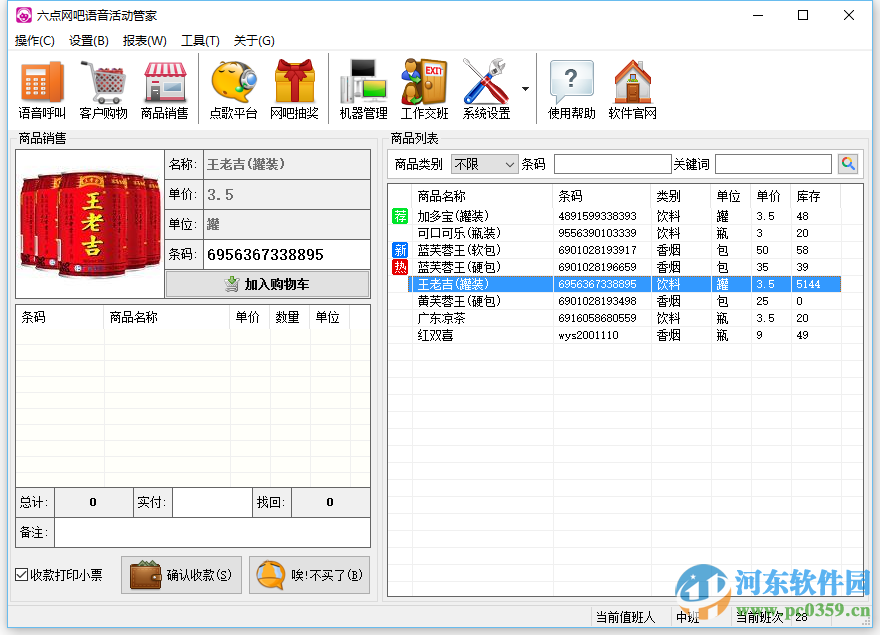Start 工作交班 shift handover

tap(424, 86)
